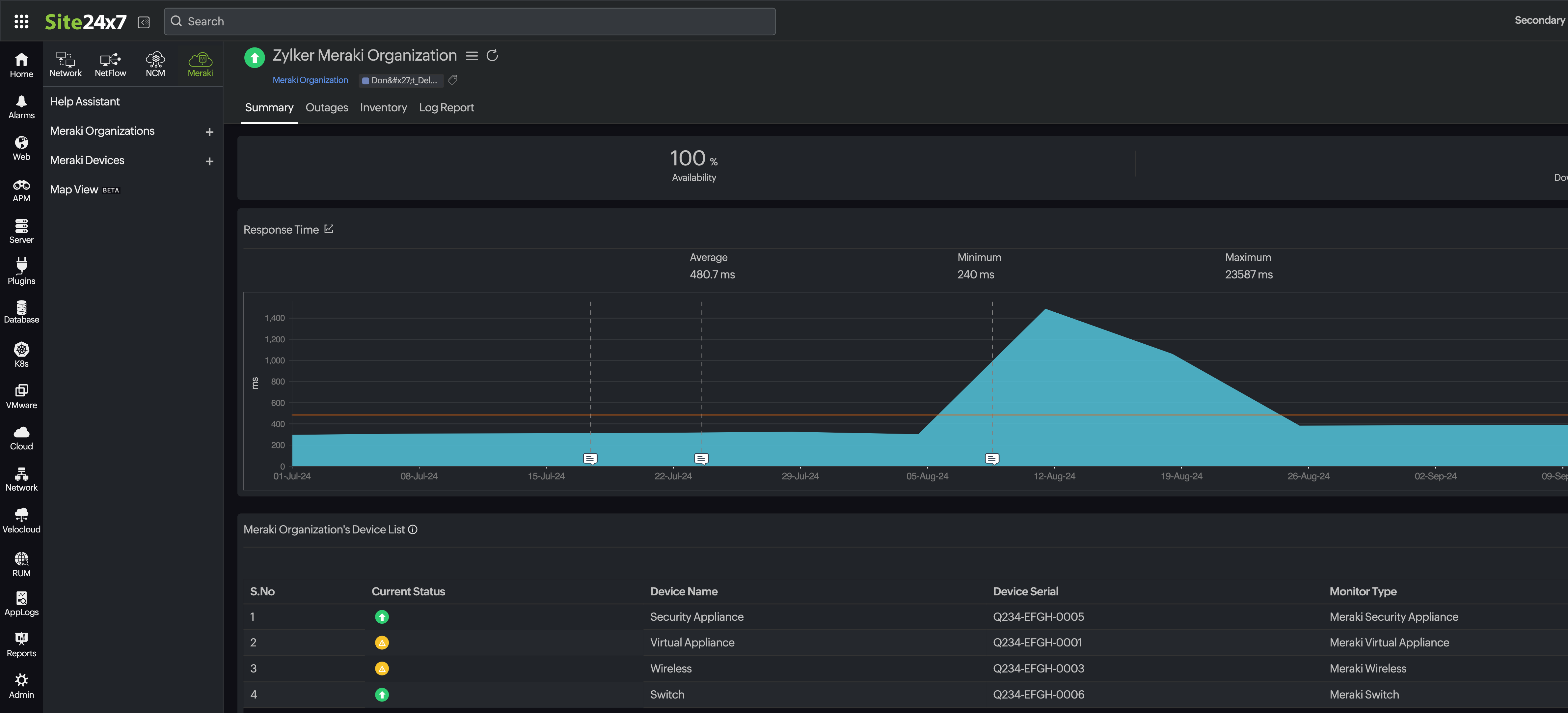Screen dimensions: 1568x713
Task: Collapse the left navigation panel
Action: (x=143, y=22)
